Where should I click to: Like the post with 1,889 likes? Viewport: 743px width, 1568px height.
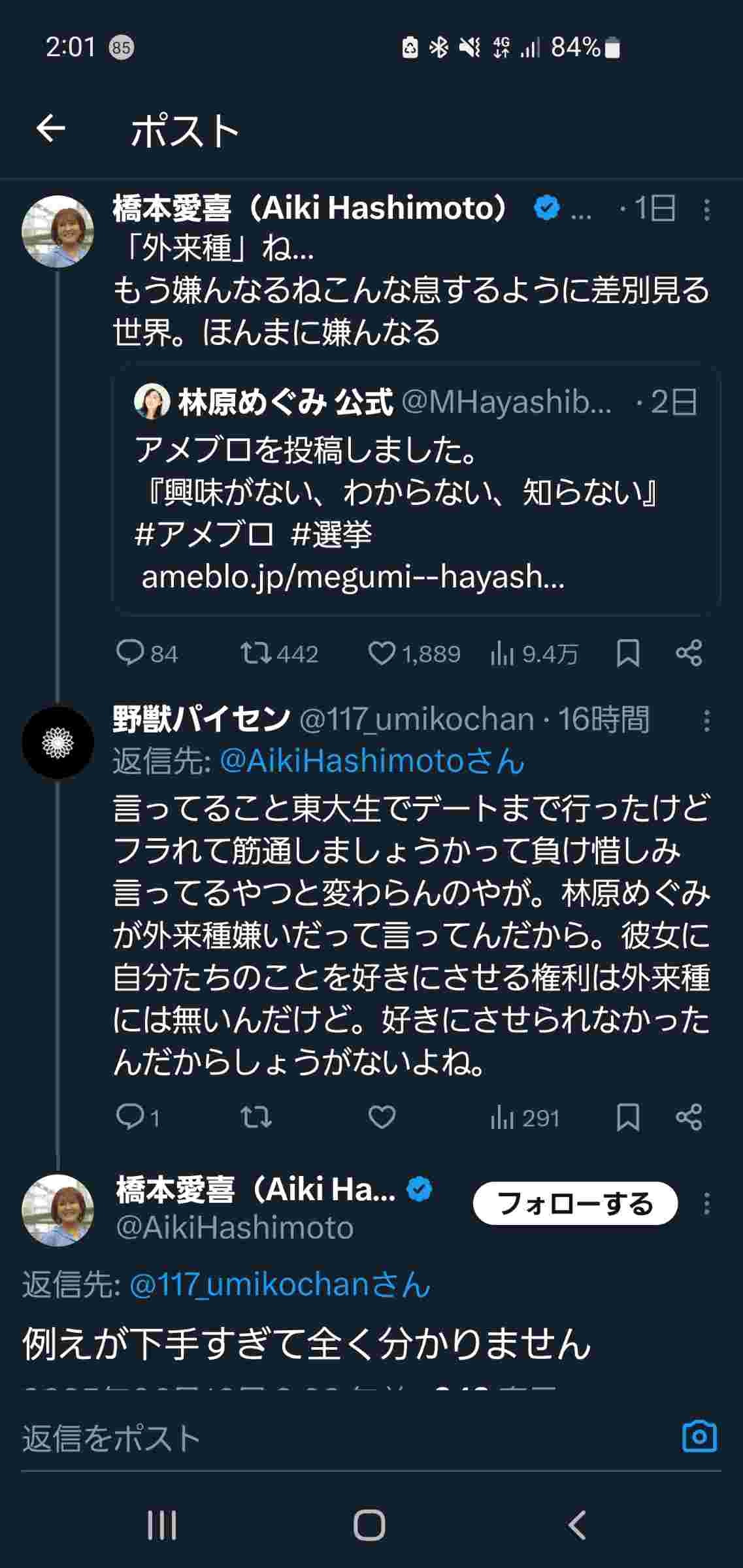click(382, 653)
